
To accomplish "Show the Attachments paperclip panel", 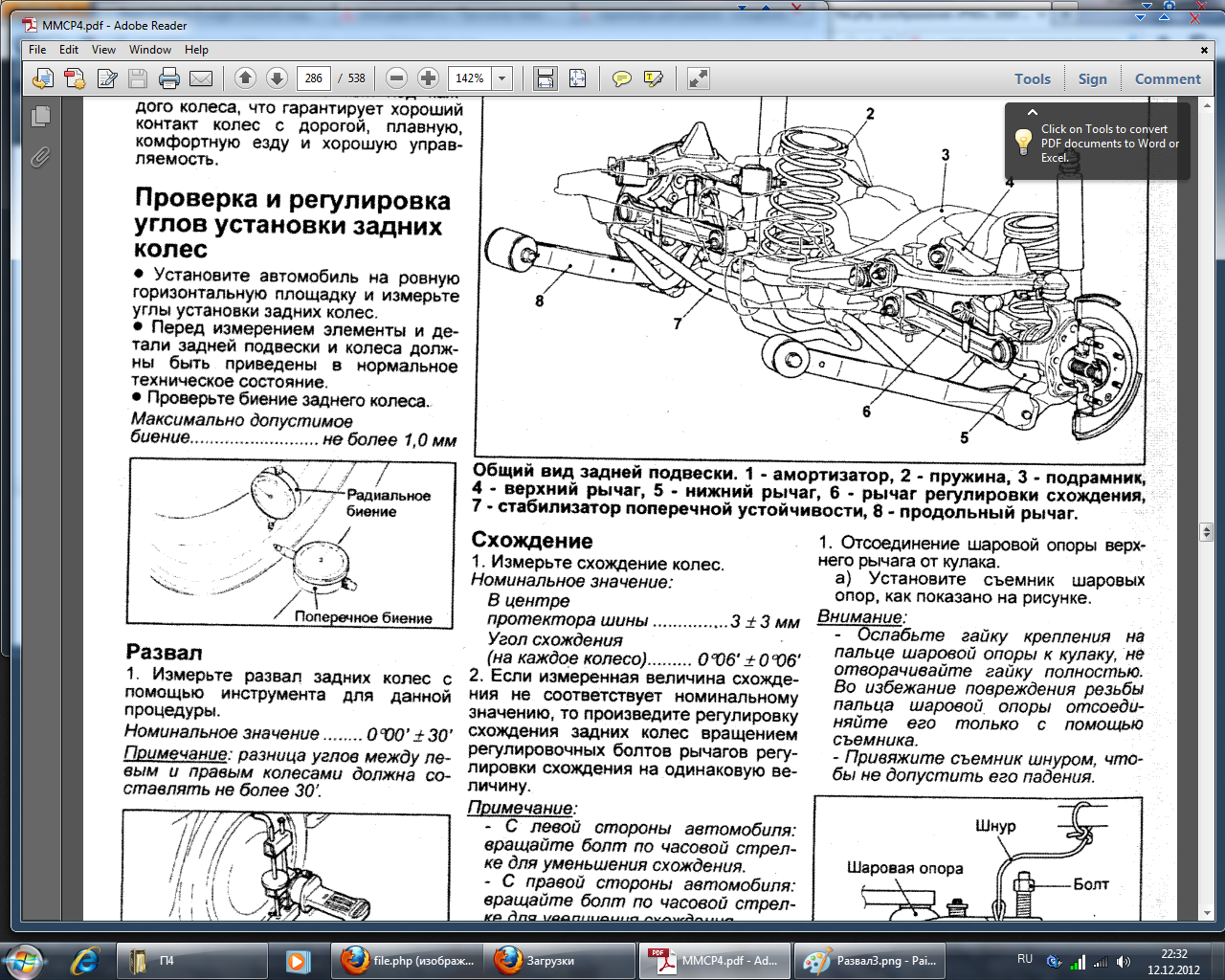I will coord(40,156).
